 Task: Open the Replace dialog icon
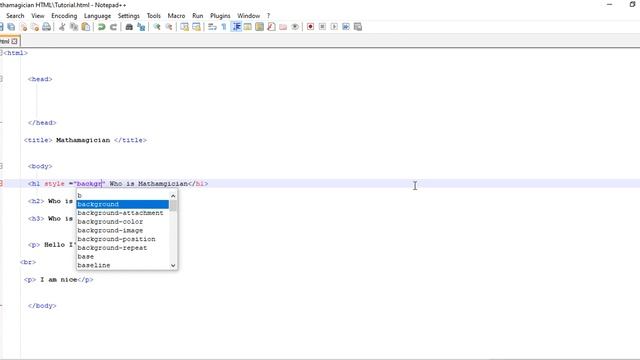(141, 27)
